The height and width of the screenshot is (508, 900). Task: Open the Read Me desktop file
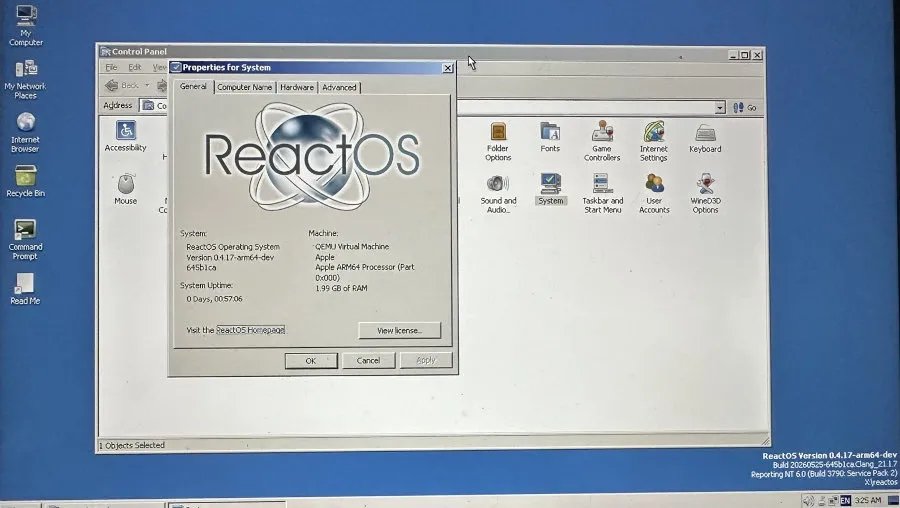pos(25,289)
